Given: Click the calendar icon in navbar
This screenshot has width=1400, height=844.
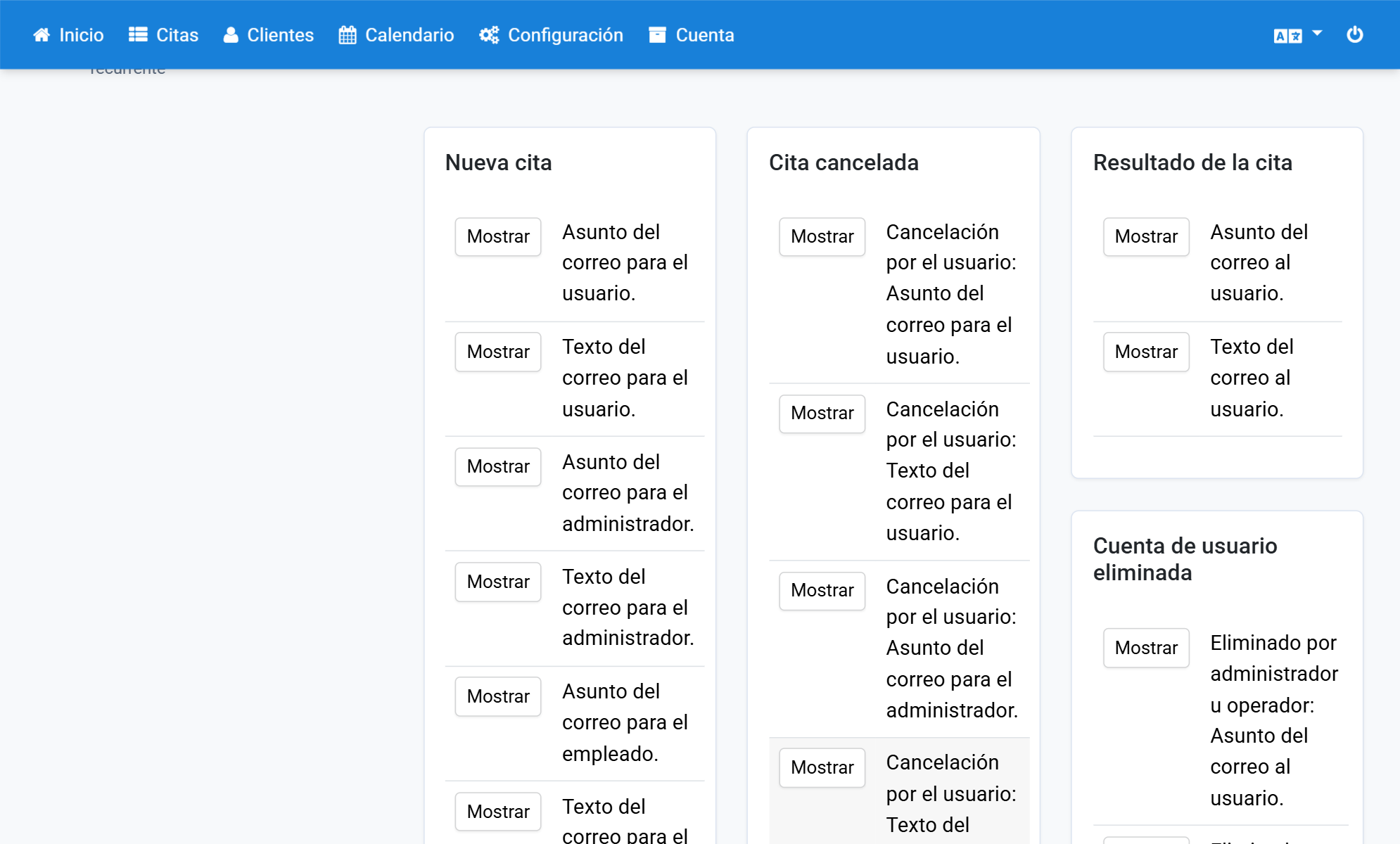Looking at the screenshot, I should [348, 35].
